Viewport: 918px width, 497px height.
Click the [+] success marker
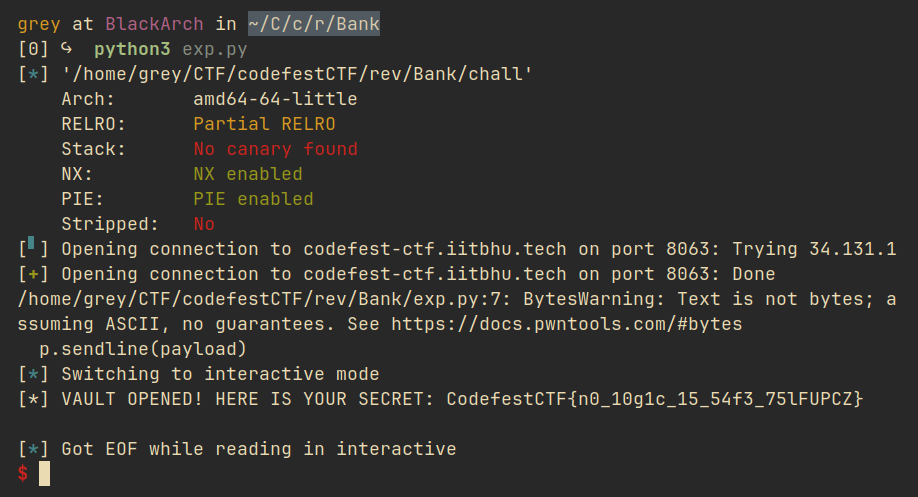coord(33,274)
